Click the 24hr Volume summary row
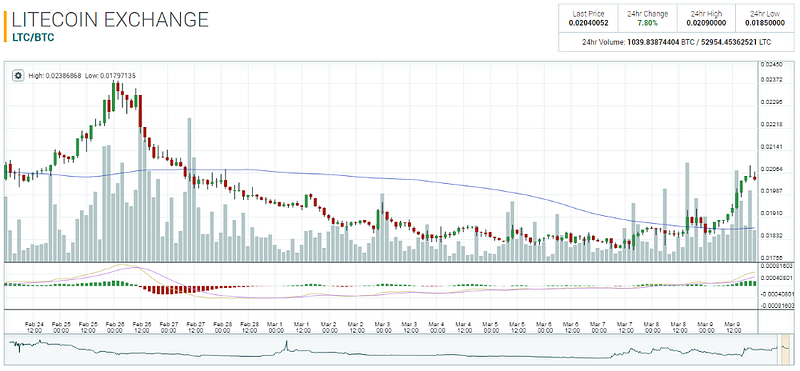800x371 pixels. pyautogui.click(x=676, y=42)
